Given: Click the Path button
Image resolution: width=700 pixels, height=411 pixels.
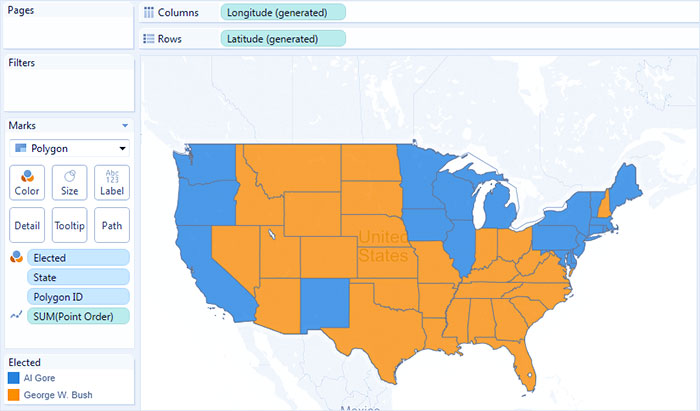Looking at the screenshot, I should pos(112,225).
